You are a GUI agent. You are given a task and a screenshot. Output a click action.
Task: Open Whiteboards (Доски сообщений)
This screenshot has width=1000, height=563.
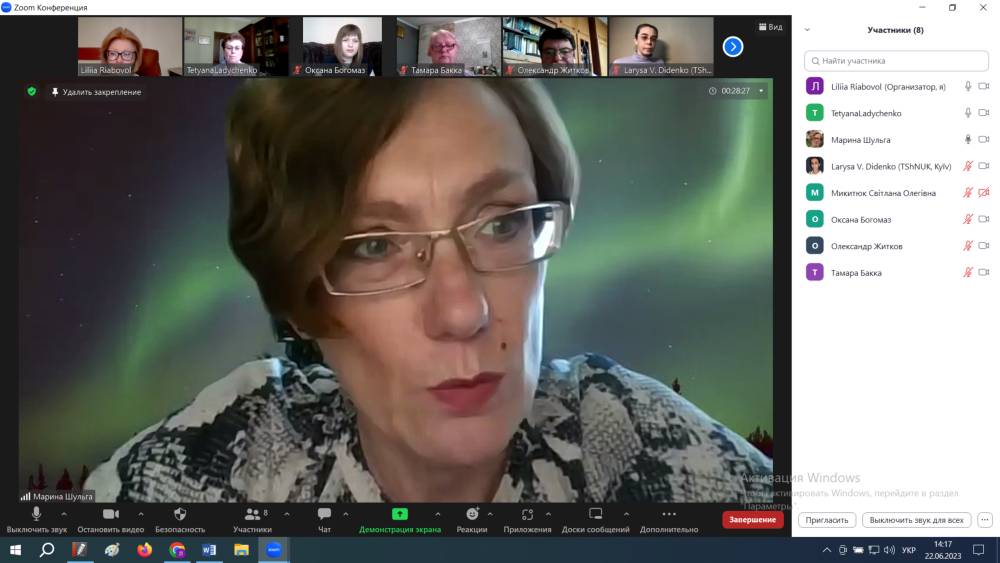click(x=596, y=514)
